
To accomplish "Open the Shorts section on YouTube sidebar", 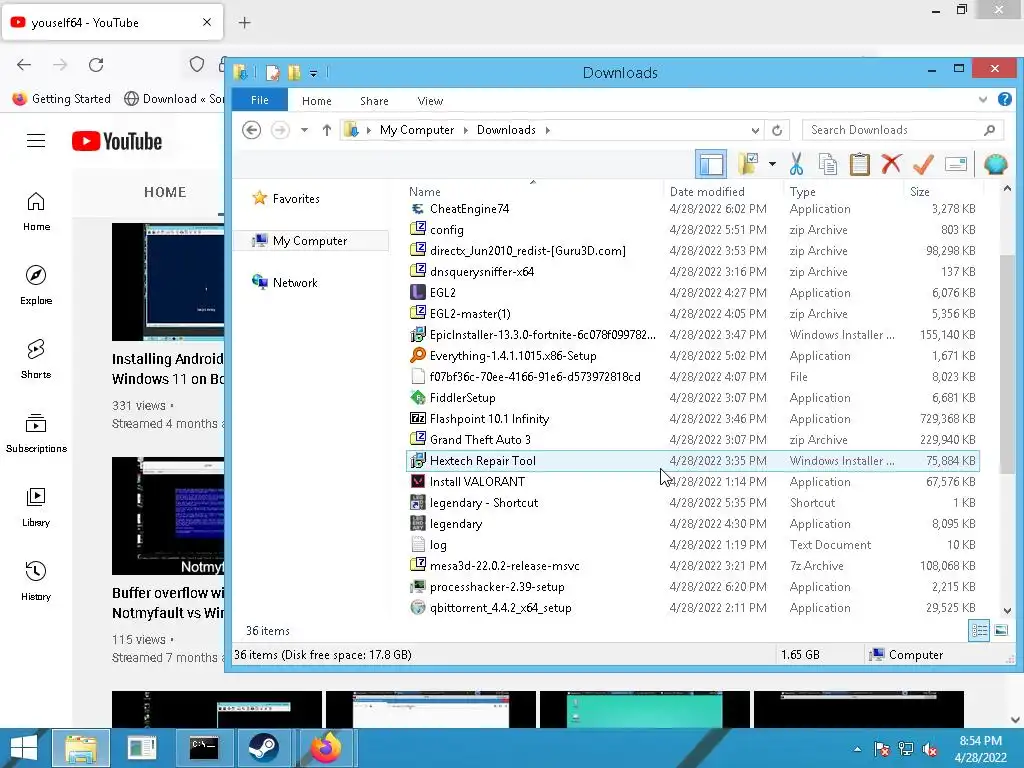I will [36, 359].
